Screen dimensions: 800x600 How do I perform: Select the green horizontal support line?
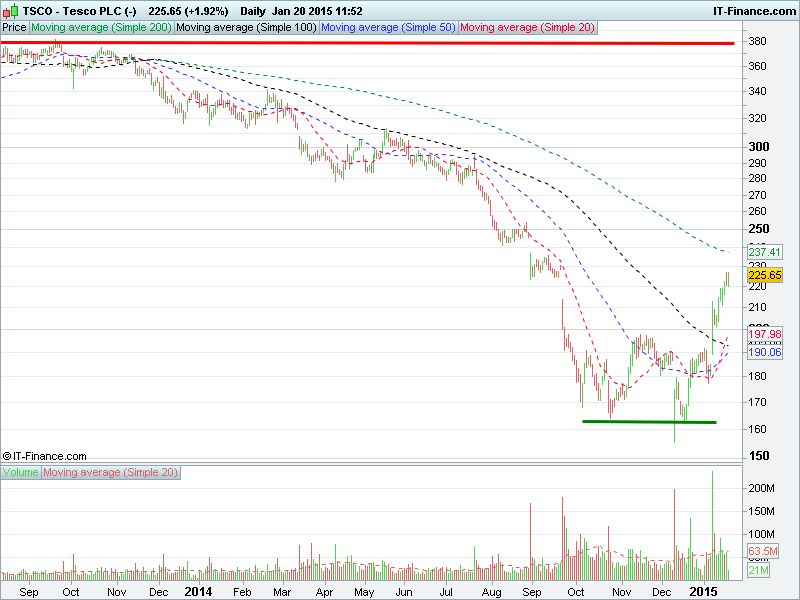point(649,421)
